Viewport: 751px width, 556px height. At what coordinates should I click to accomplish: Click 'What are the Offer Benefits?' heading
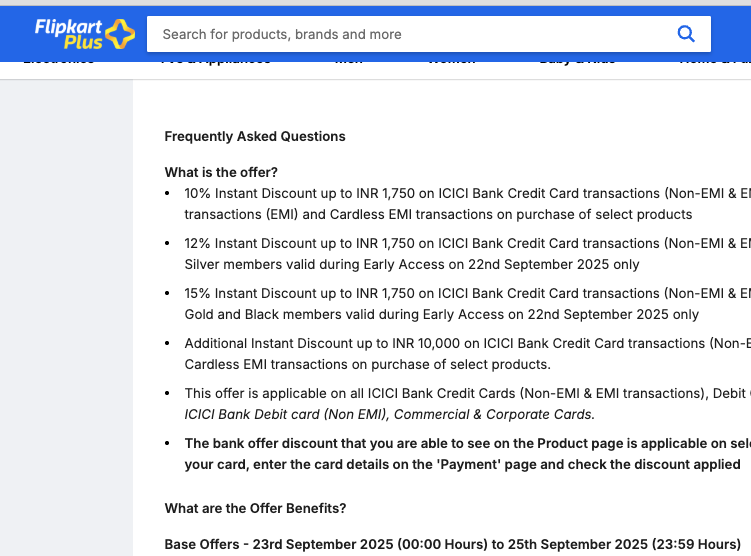coord(255,508)
